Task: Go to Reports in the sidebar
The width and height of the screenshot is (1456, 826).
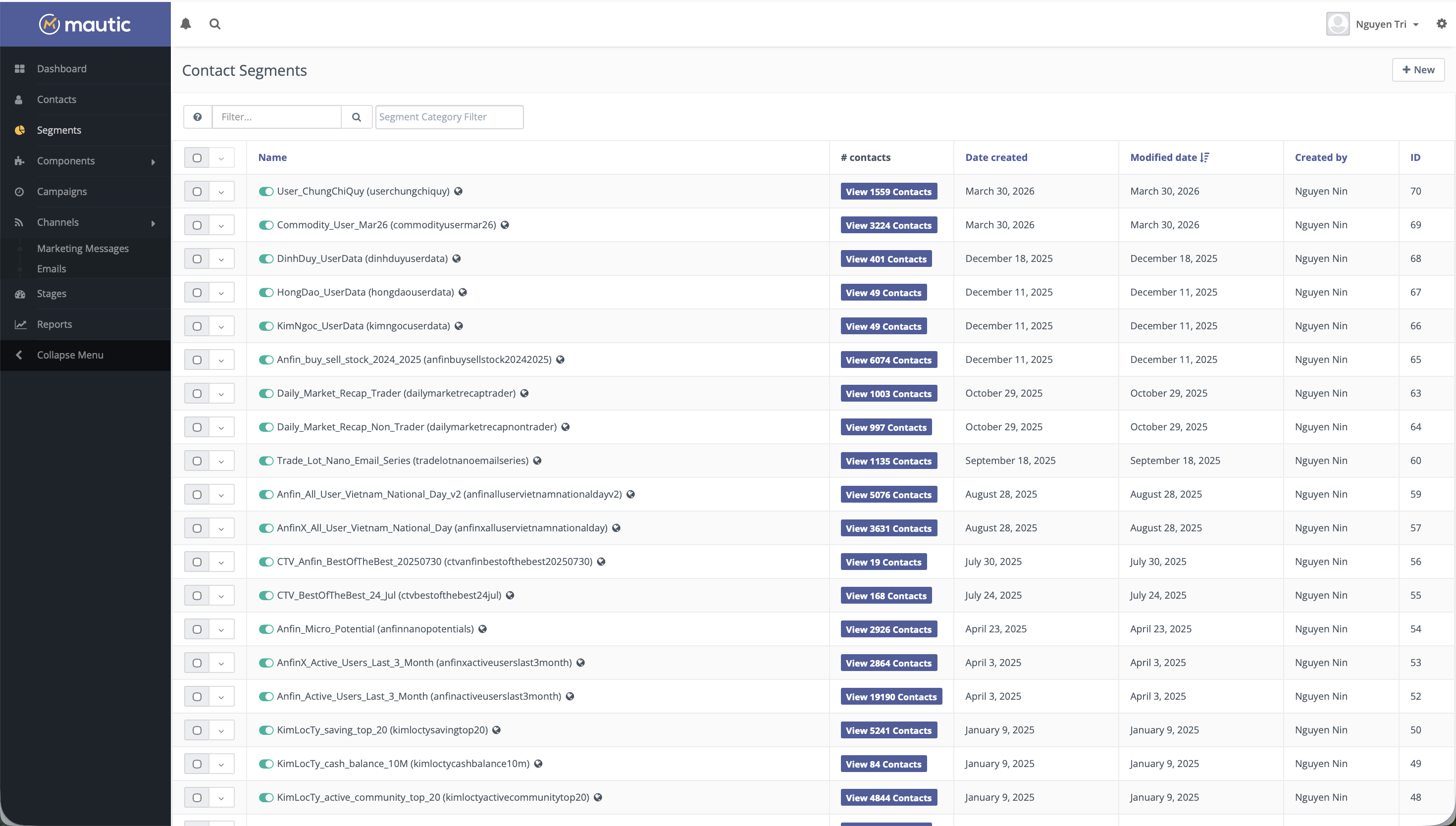Action: [x=54, y=324]
